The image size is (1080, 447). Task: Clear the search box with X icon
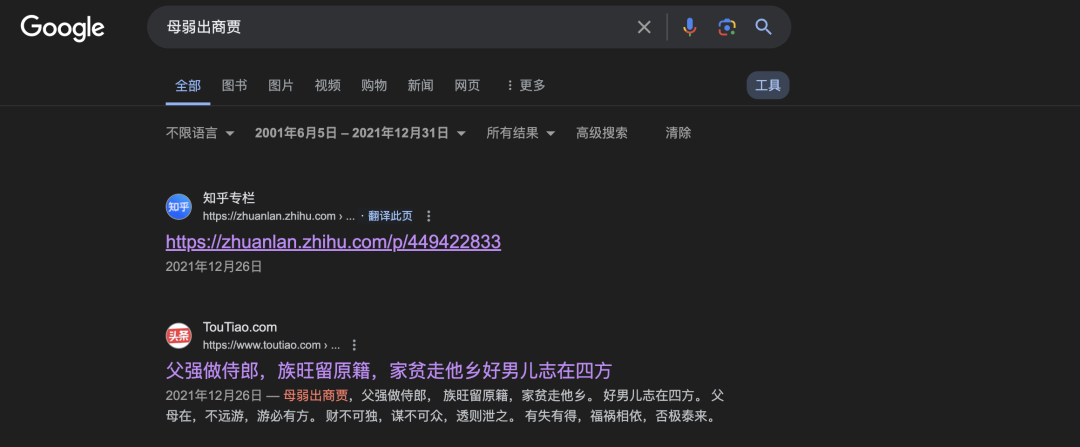tap(644, 28)
